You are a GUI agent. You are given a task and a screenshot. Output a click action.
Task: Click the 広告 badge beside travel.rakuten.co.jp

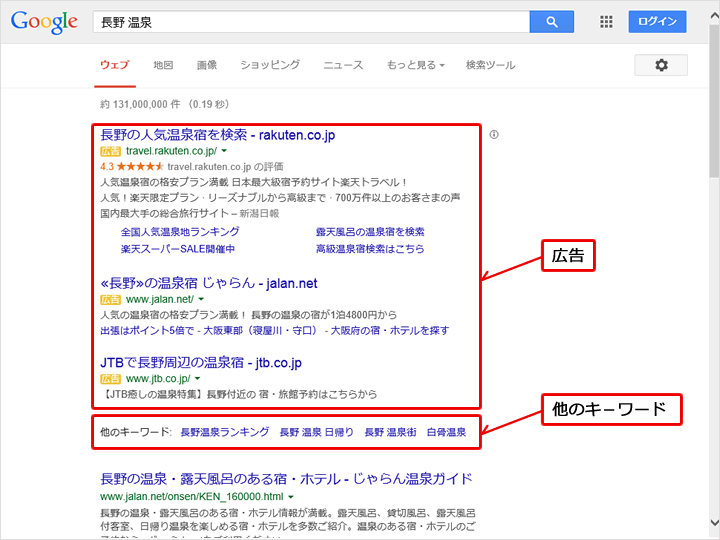pos(110,151)
